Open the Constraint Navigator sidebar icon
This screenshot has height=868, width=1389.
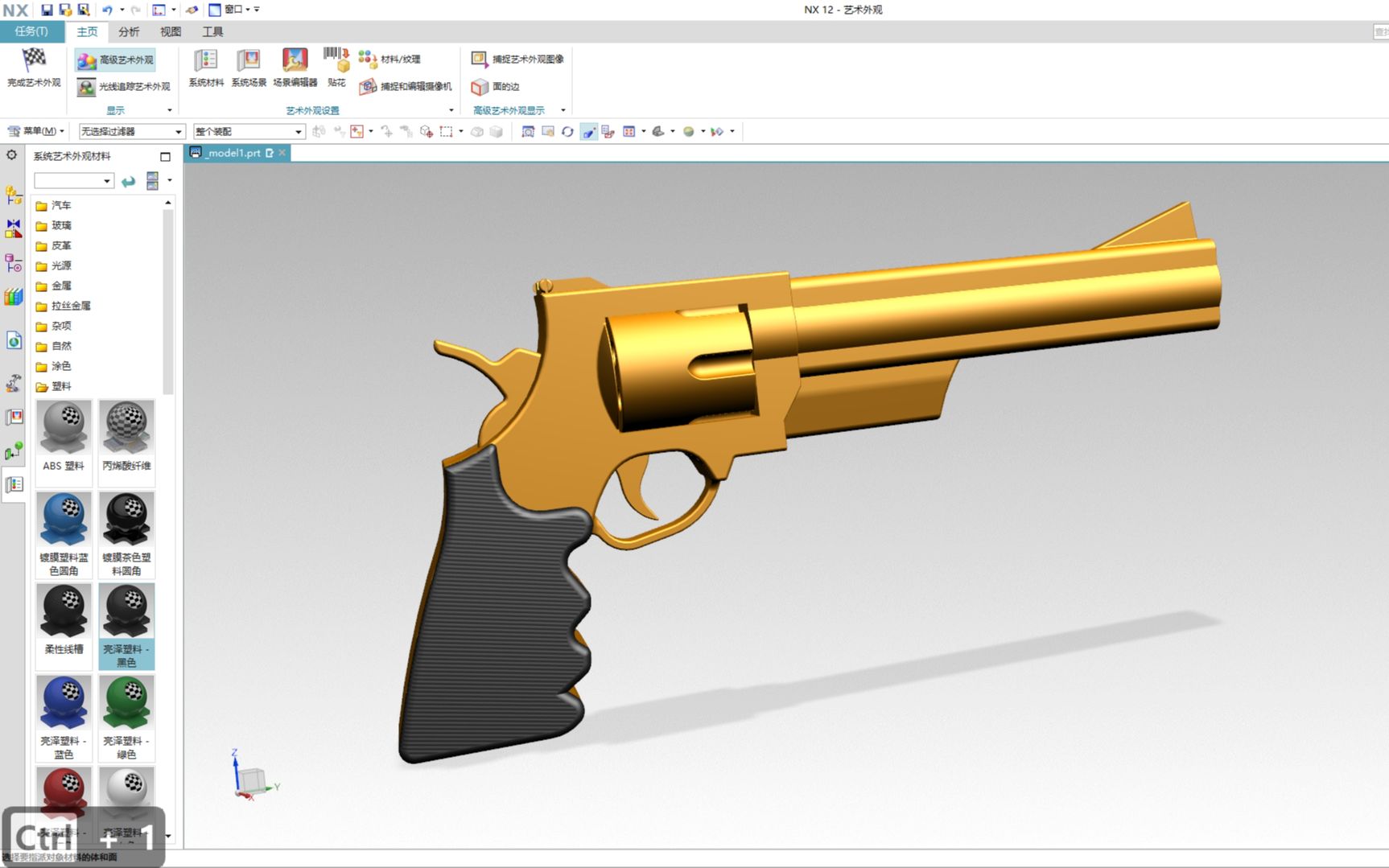[x=14, y=228]
